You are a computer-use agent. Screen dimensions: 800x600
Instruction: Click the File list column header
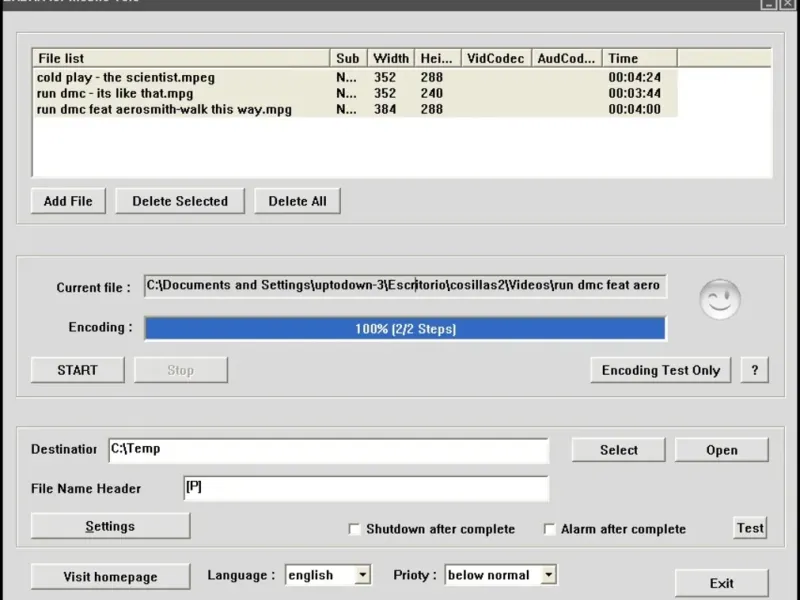coord(181,58)
